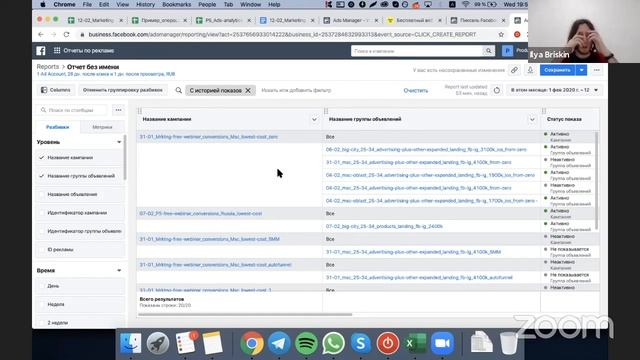This screenshot has width=640, height=360.
Task: Open Chrome History menu
Action: tap(145, 4)
